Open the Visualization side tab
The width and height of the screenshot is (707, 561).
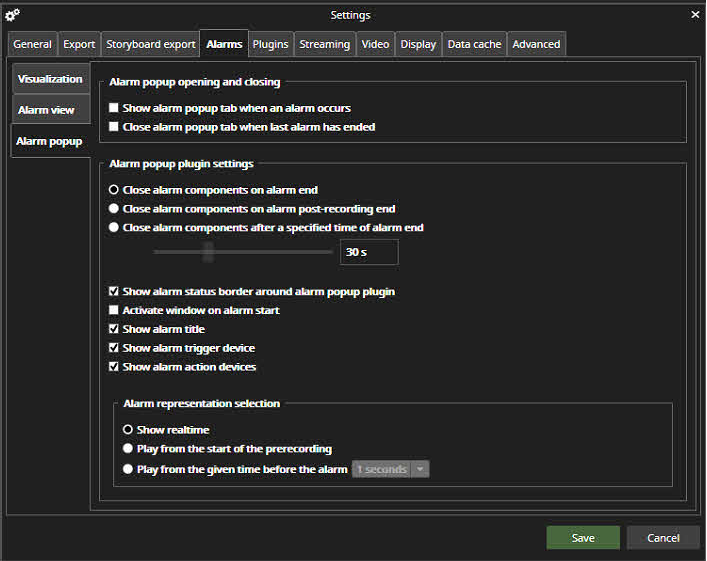(50, 79)
